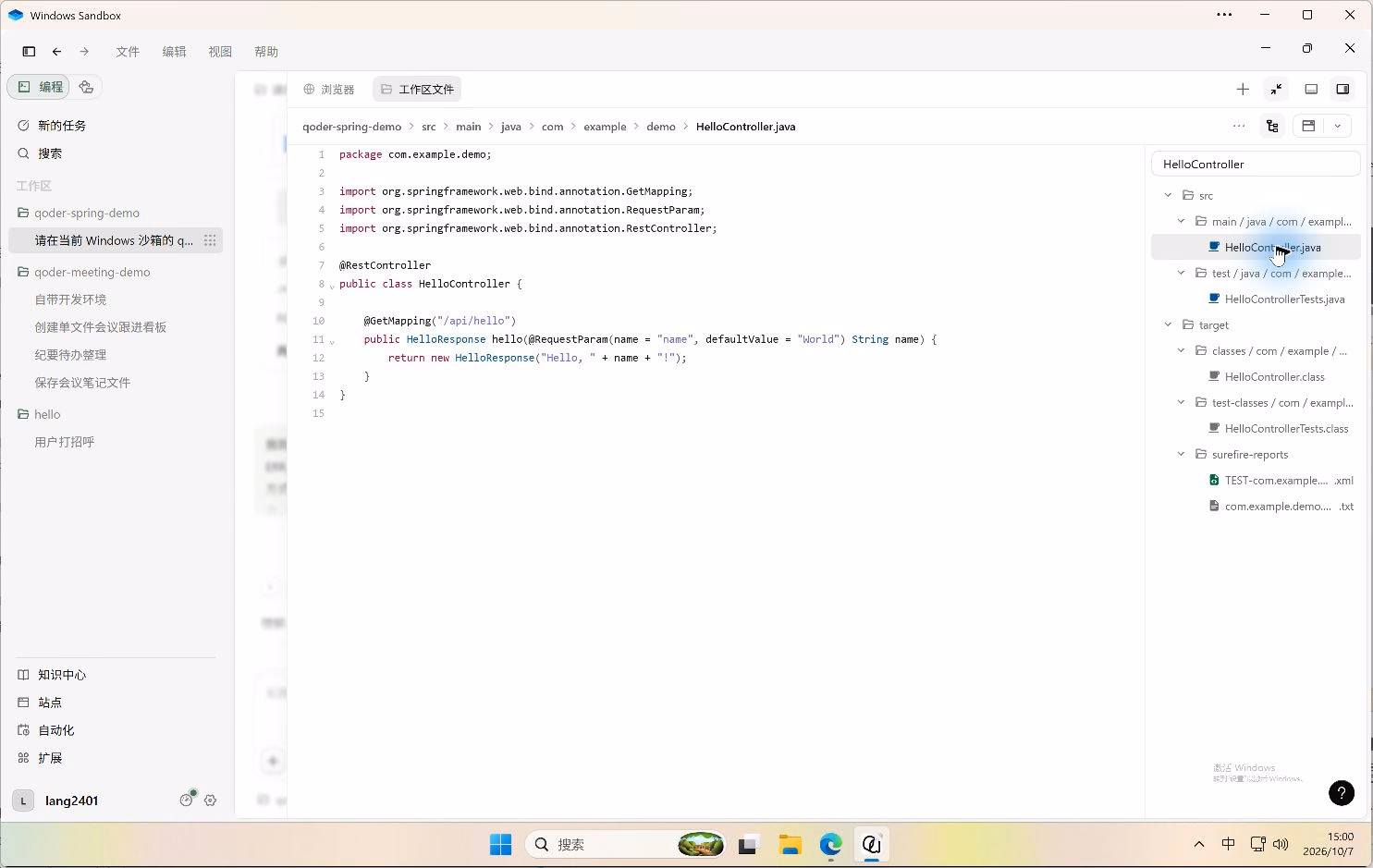Click the window preview layout icon
Viewport: 1373px width, 868px height.
point(1308,127)
